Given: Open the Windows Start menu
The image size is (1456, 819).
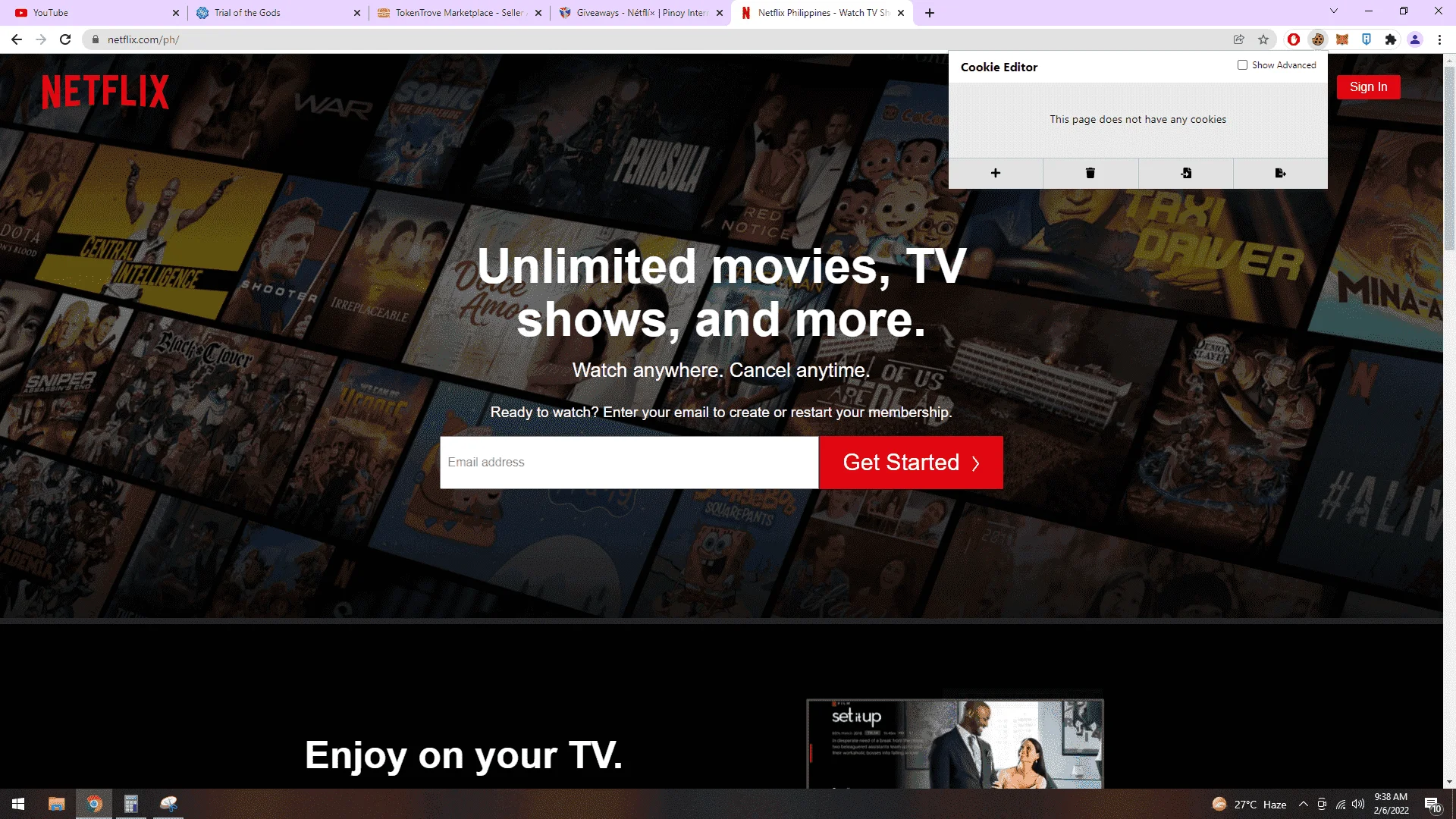Looking at the screenshot, I should tap(18, 804).
